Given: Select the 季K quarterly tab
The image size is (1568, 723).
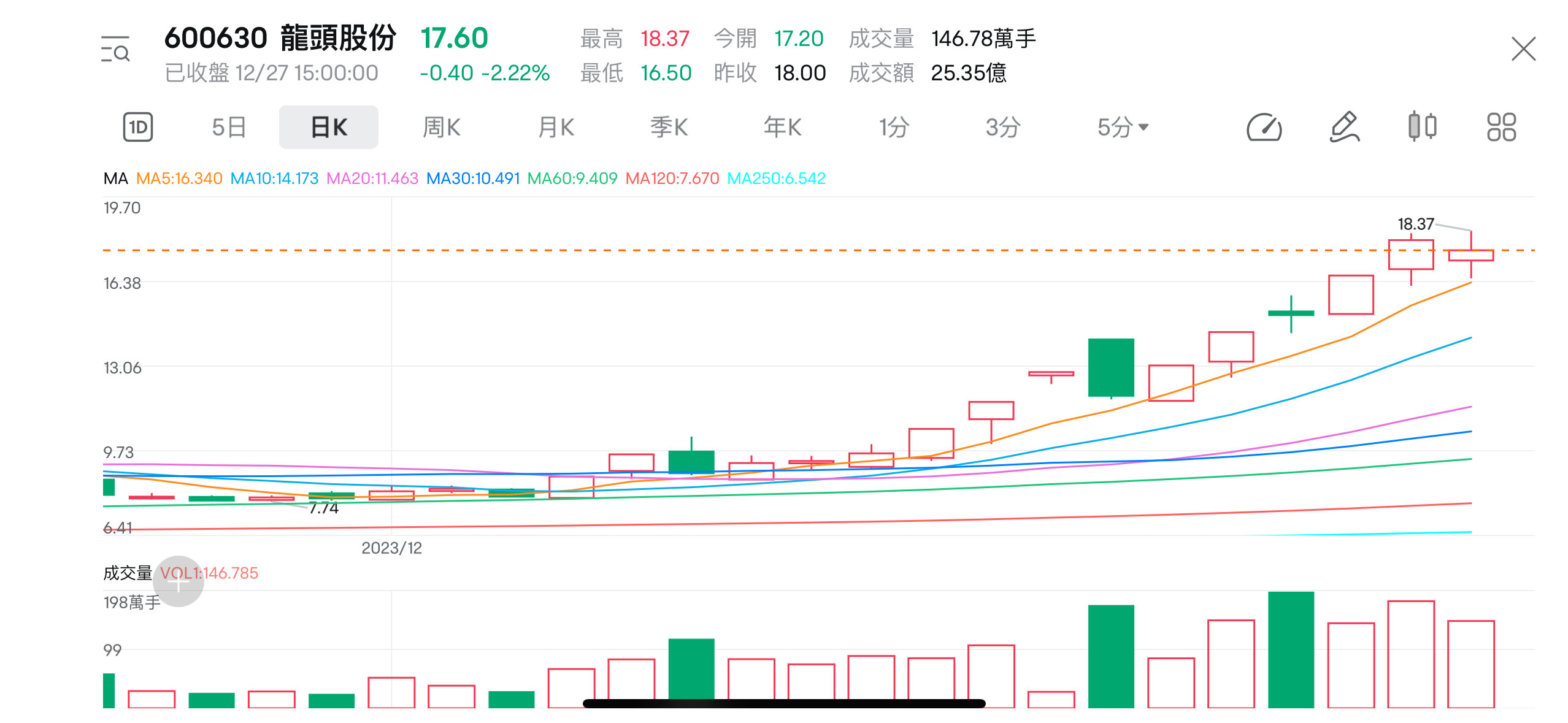Looking at the screenshot, I should (x=669, y=127).
